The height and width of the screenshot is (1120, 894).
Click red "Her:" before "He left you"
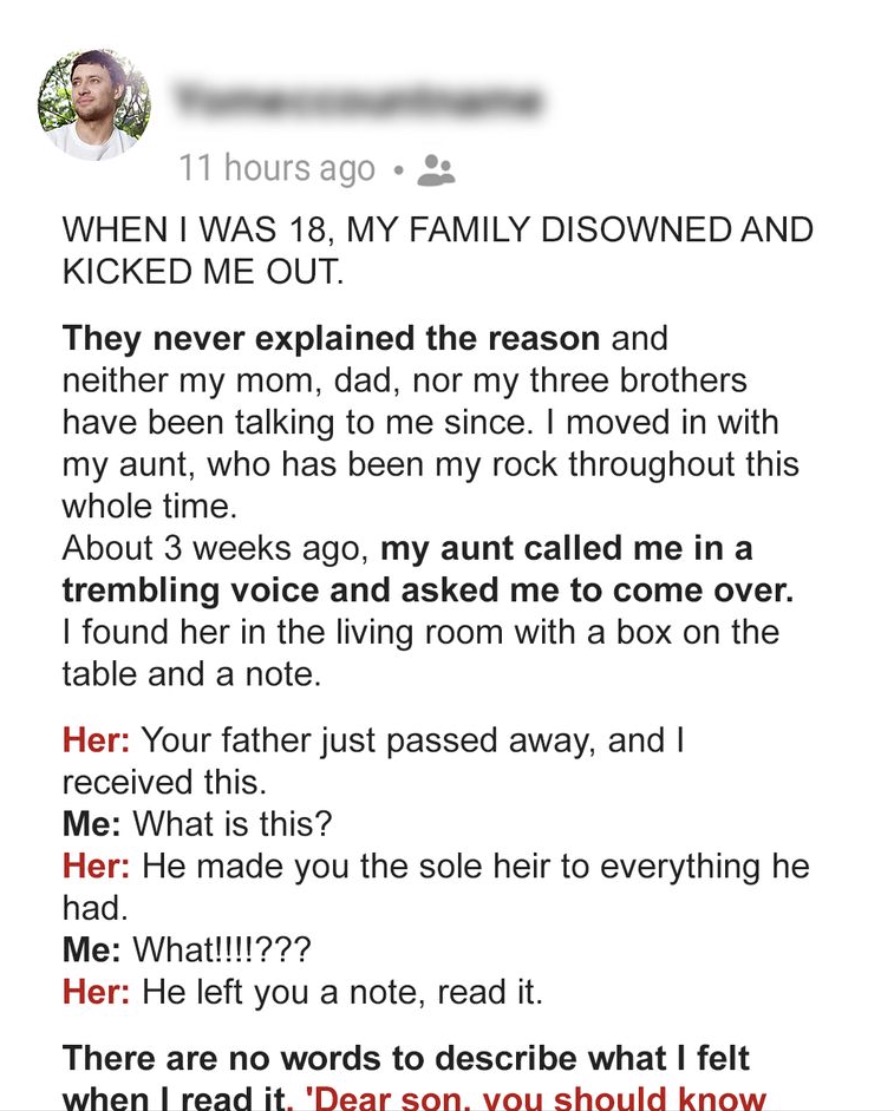tap(96, 991)
